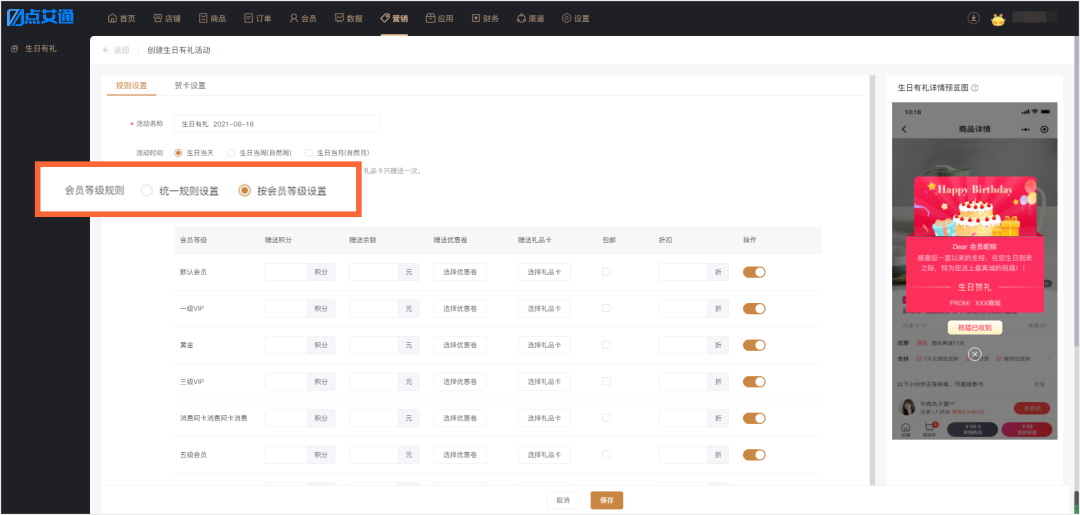Click 选择优惠卷 for 一级VIP row
This screenshot has width=1080, height=515.
pyautogui.click(x=460, y=308)
